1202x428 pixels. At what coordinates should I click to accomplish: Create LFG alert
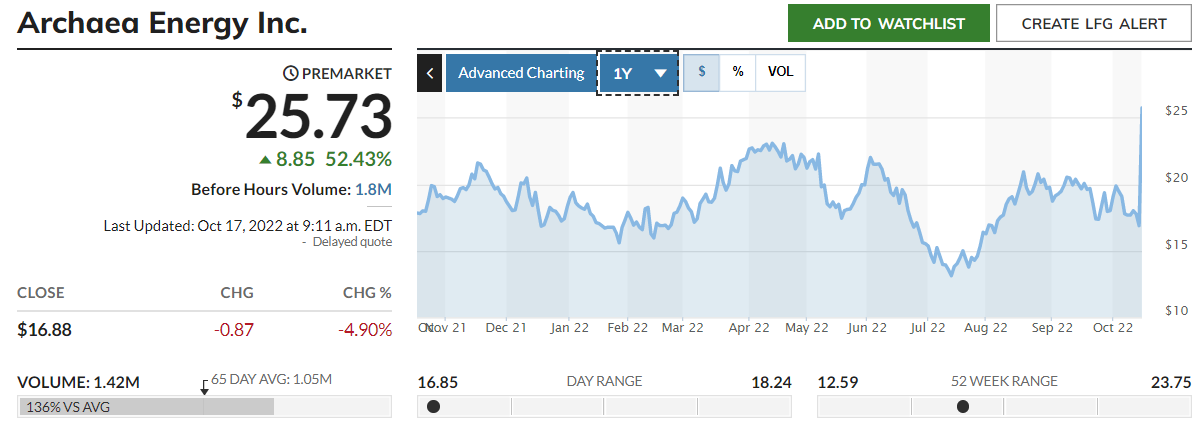[1094, 23]
